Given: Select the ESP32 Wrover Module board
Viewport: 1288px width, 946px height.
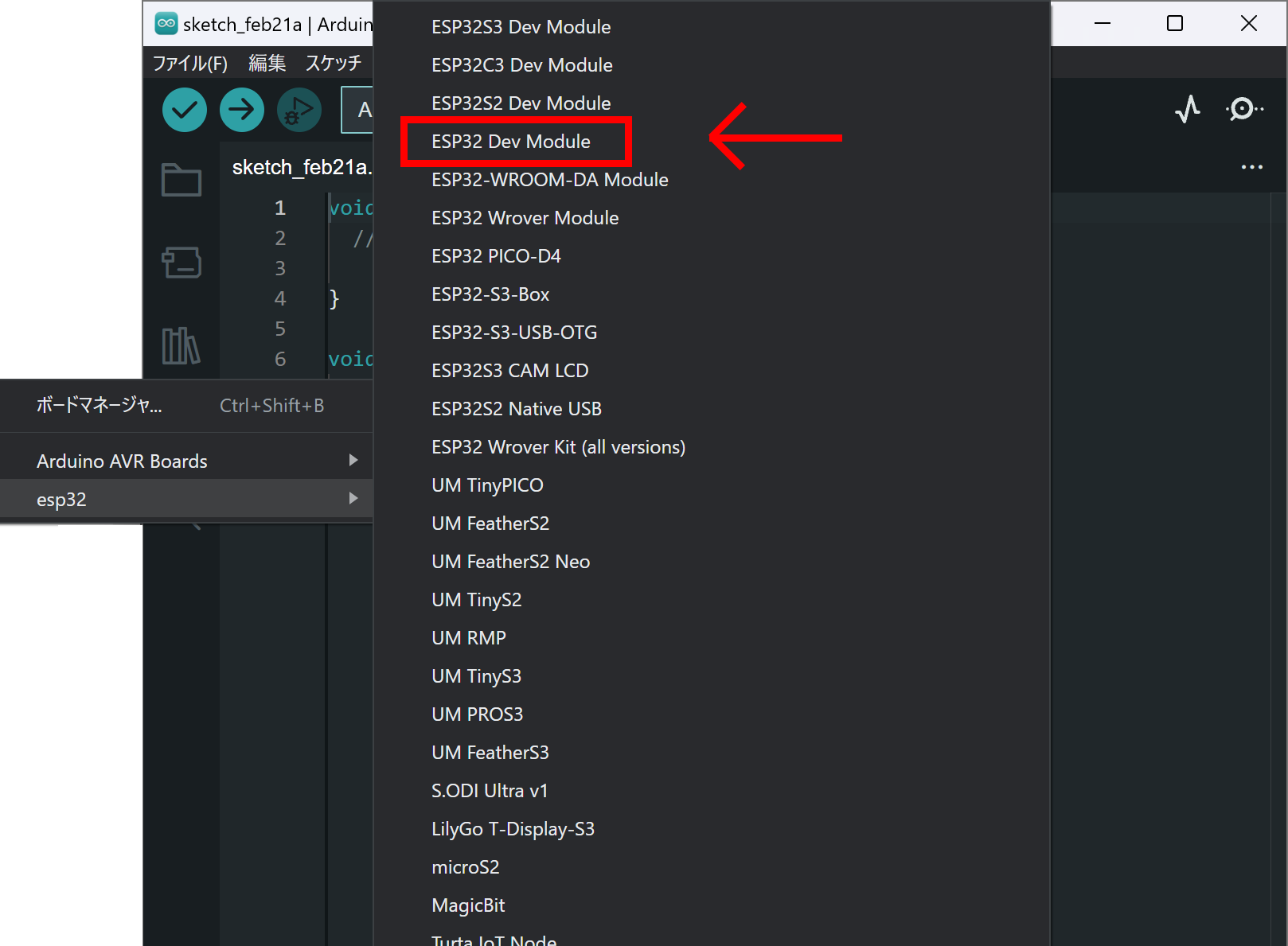Looking at the screenshot, I should click(525, 218).
